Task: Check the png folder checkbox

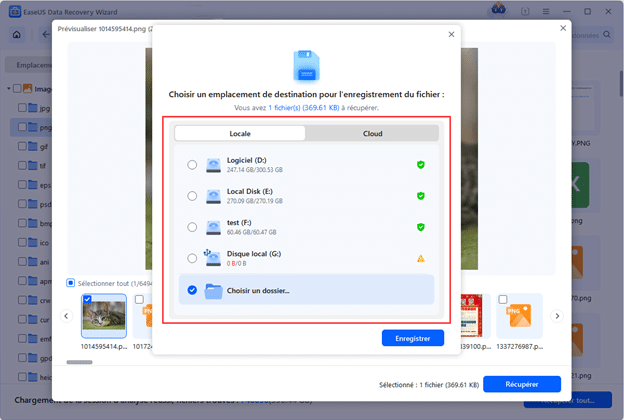Action: (x=22, y=127)
